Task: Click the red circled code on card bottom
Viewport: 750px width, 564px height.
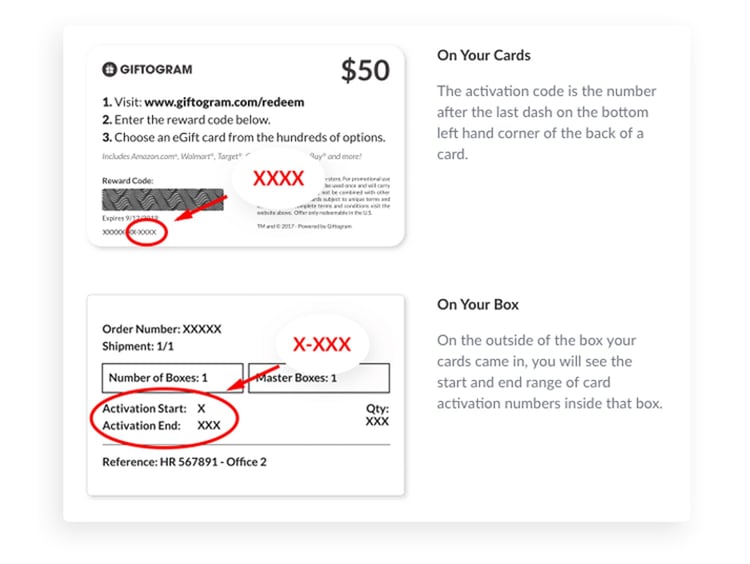Action: tap(146, 232)
